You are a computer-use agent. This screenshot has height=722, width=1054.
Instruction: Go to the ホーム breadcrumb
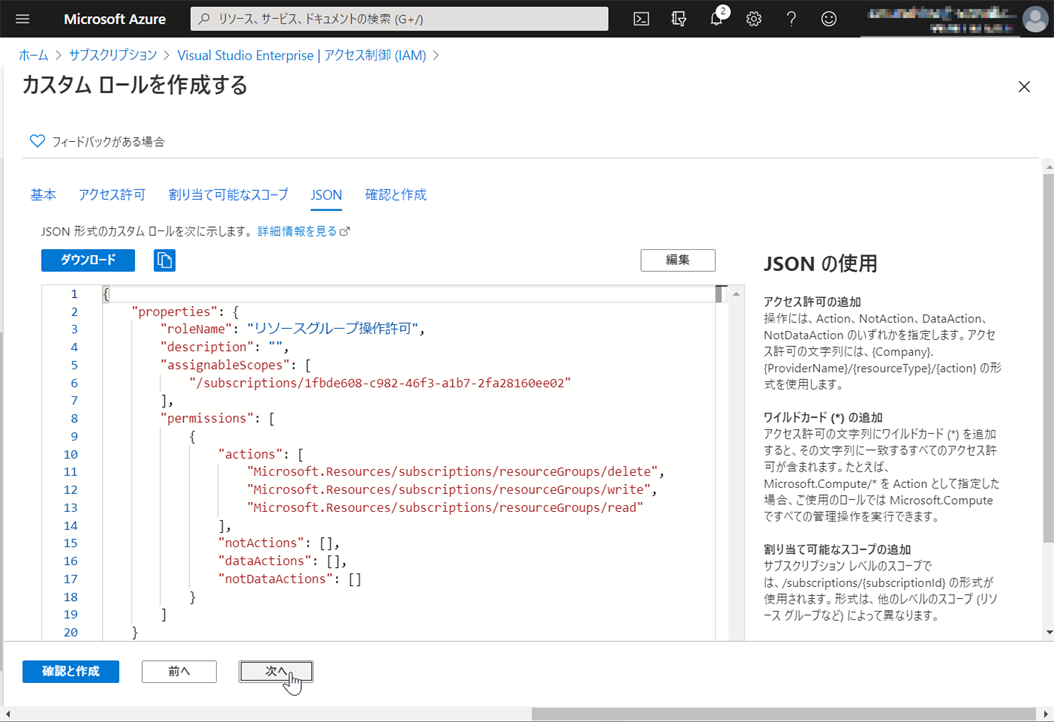[x=34, y=55]
